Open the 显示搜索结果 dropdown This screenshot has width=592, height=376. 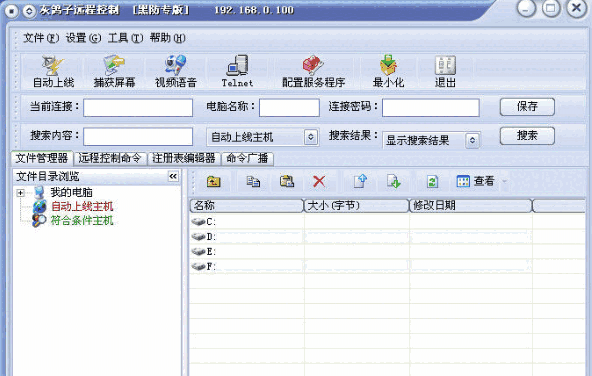click(x=472, y=140)
